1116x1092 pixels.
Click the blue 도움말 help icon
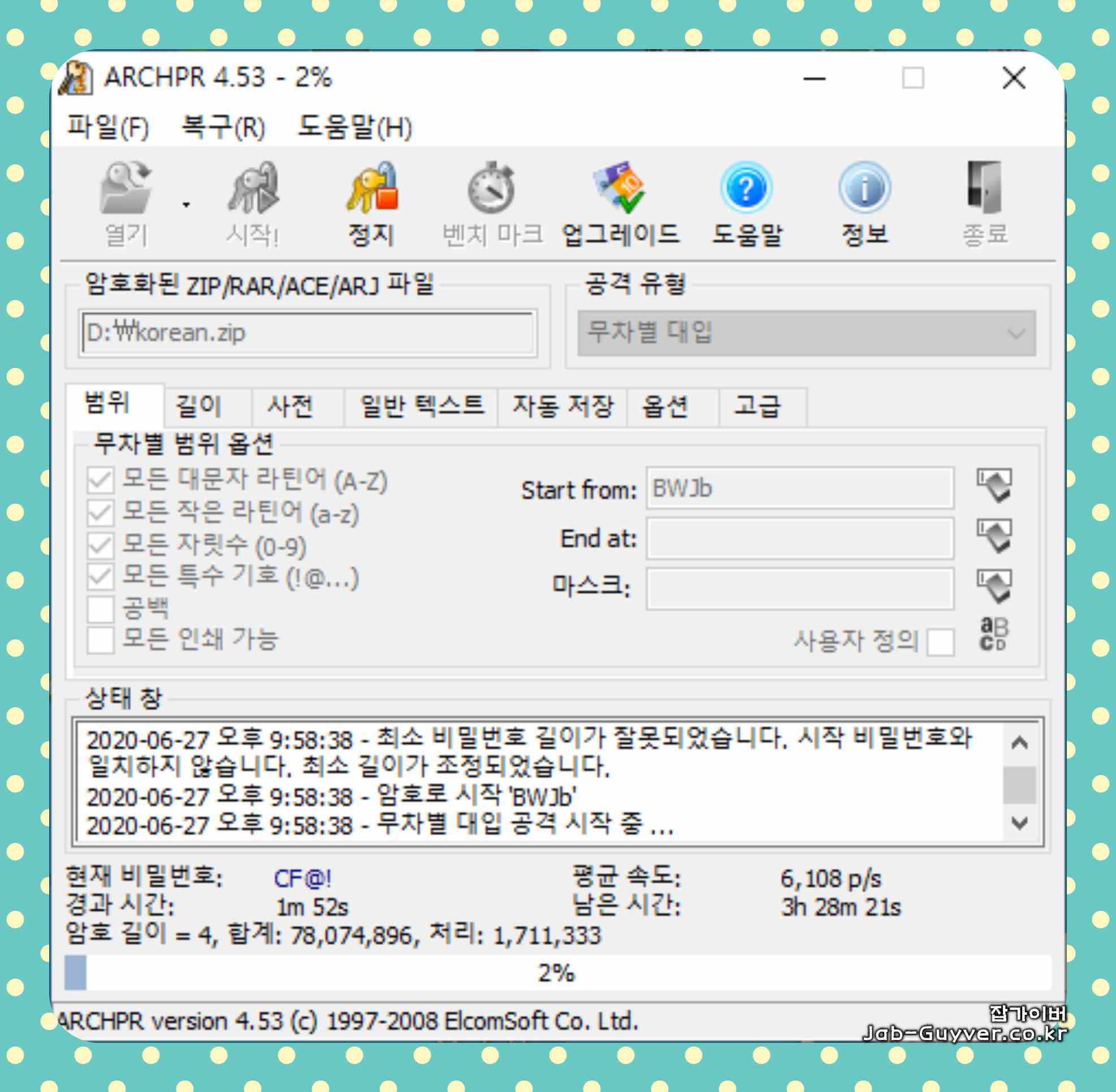click(x=746, y=189)
